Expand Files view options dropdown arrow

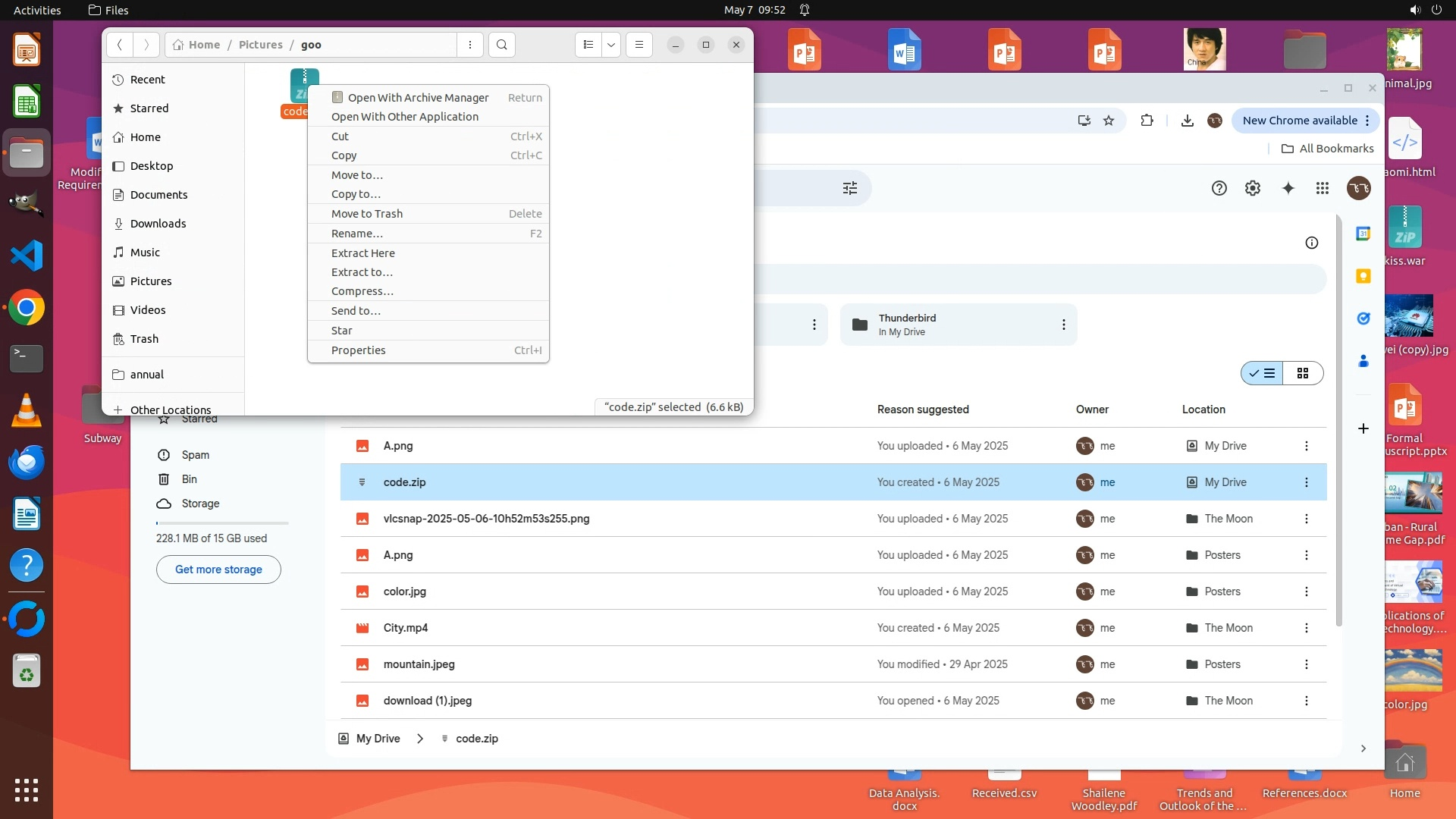pyautogui.click(x=611, y=45)
